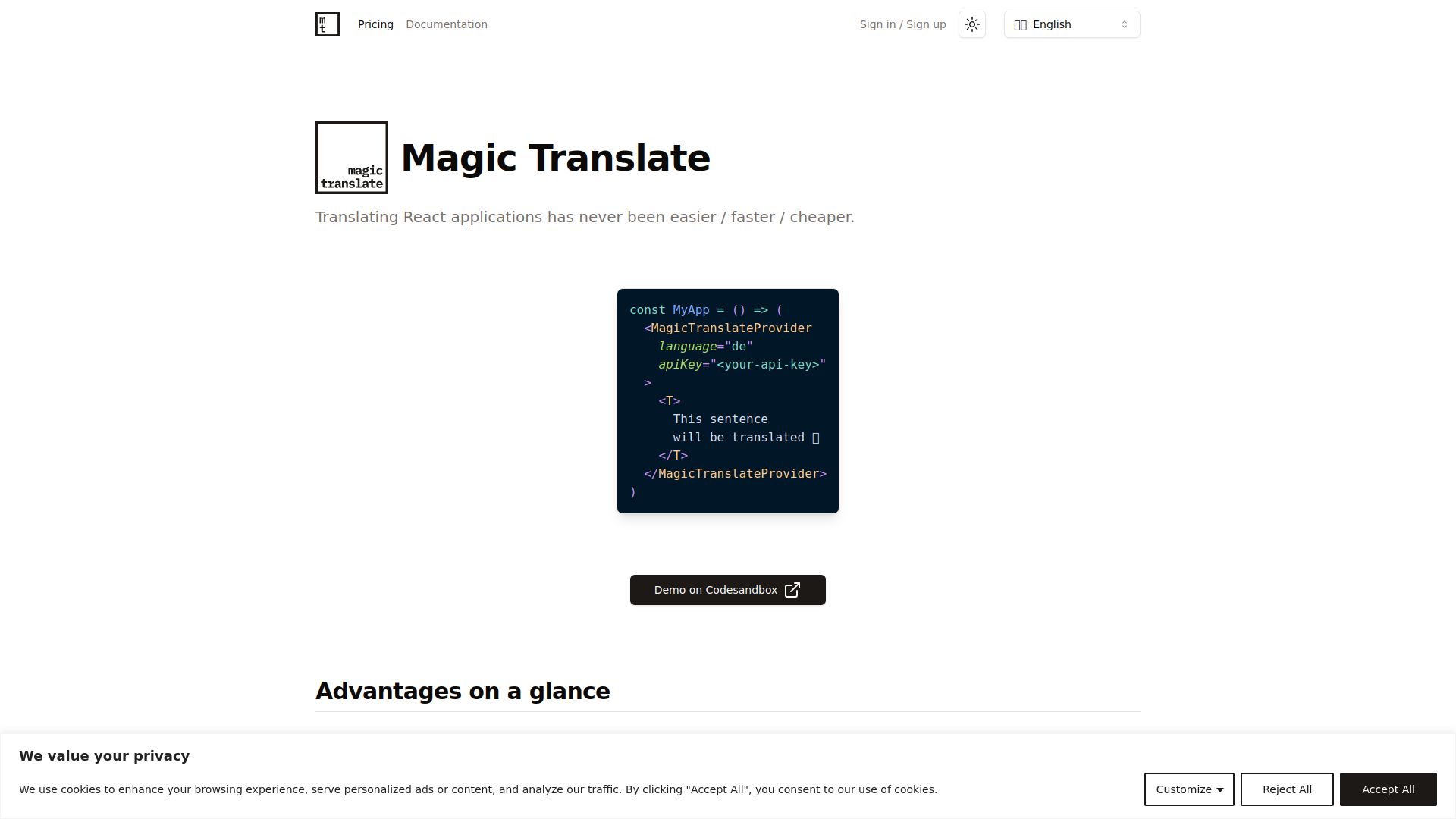Open the language picker to change from English
1456x819 pixels.
1072,24
